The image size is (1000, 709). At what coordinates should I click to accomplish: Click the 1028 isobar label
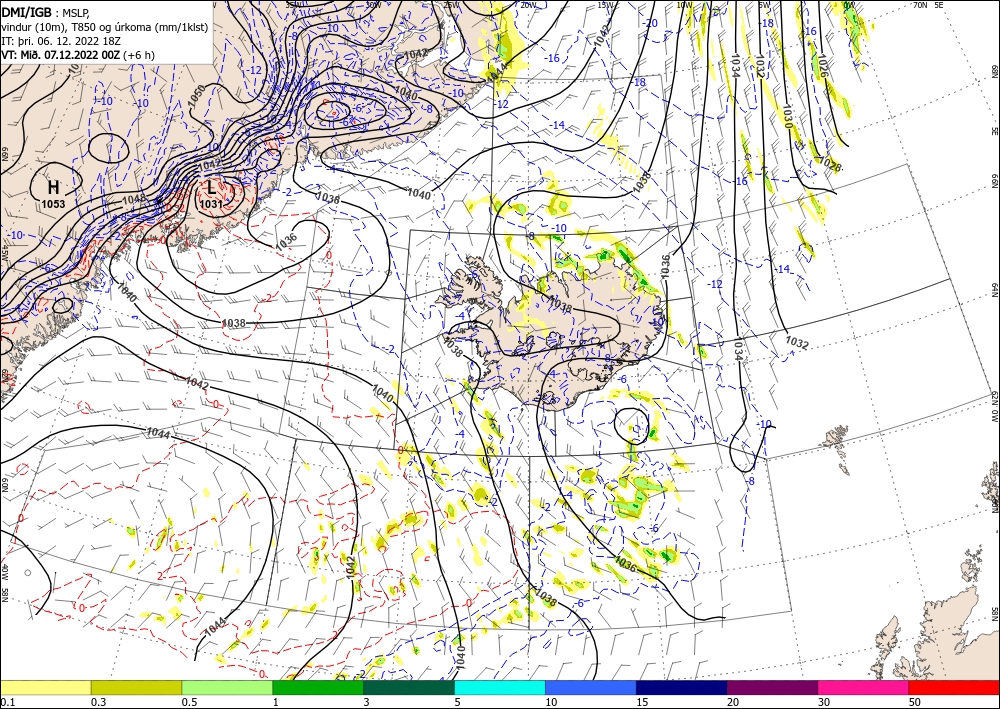[831, 165]
